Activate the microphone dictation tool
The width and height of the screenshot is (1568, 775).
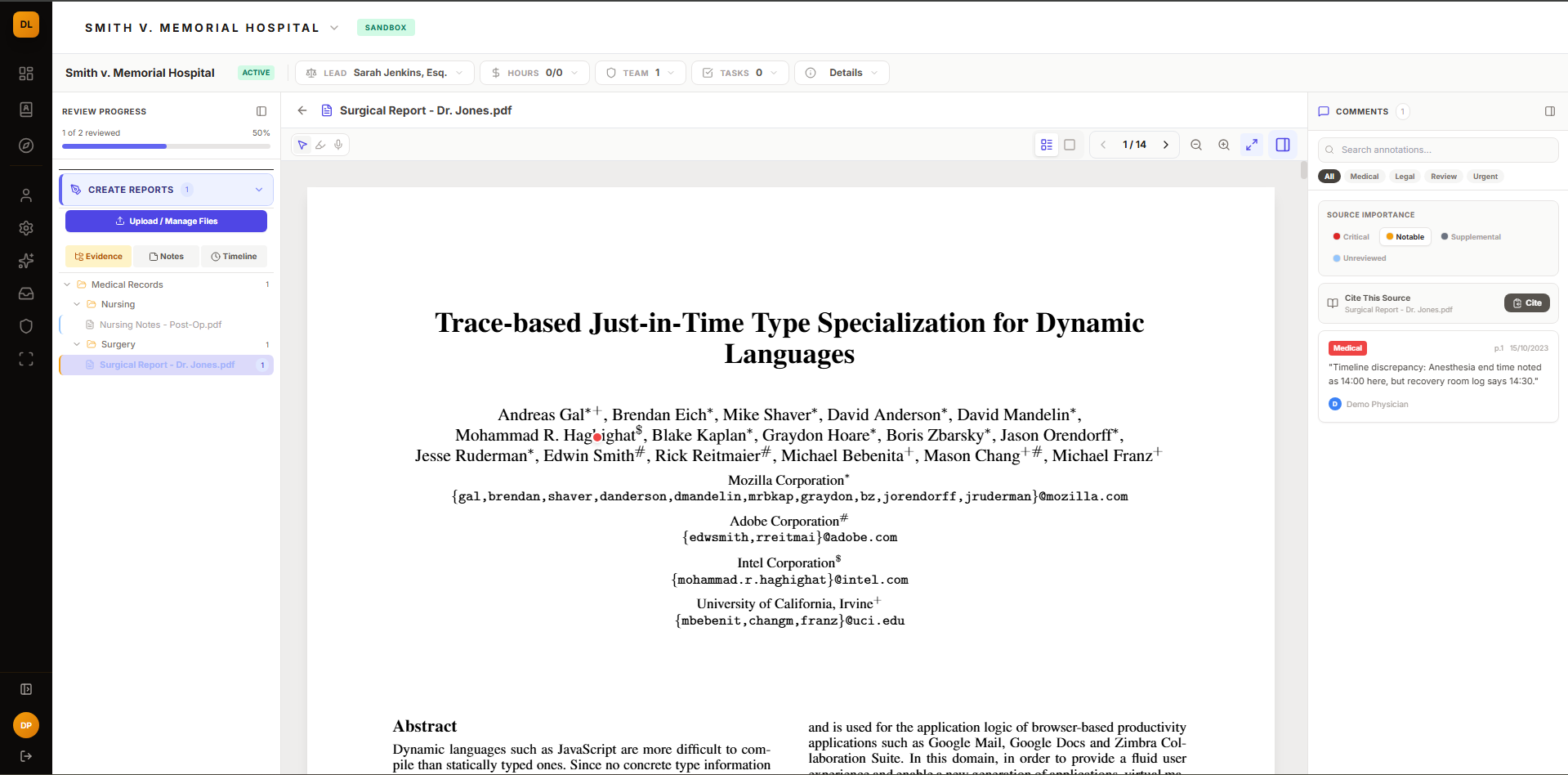[338, 145]
